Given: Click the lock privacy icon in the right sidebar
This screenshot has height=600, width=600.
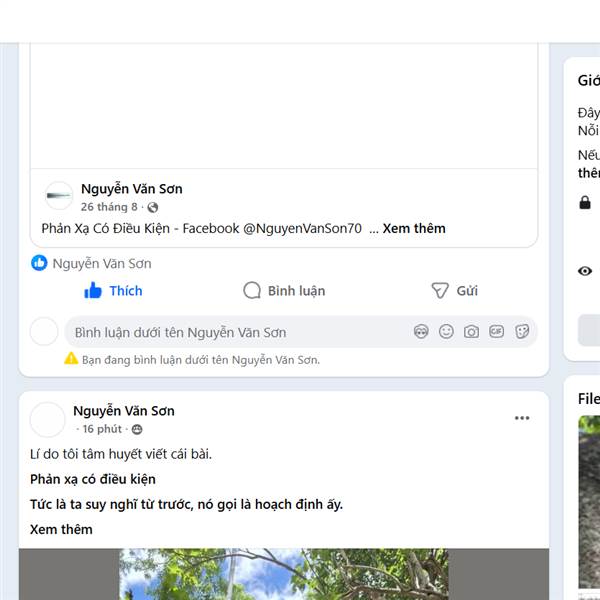Looking at the screenshot, I should click(x=585, y=202).
